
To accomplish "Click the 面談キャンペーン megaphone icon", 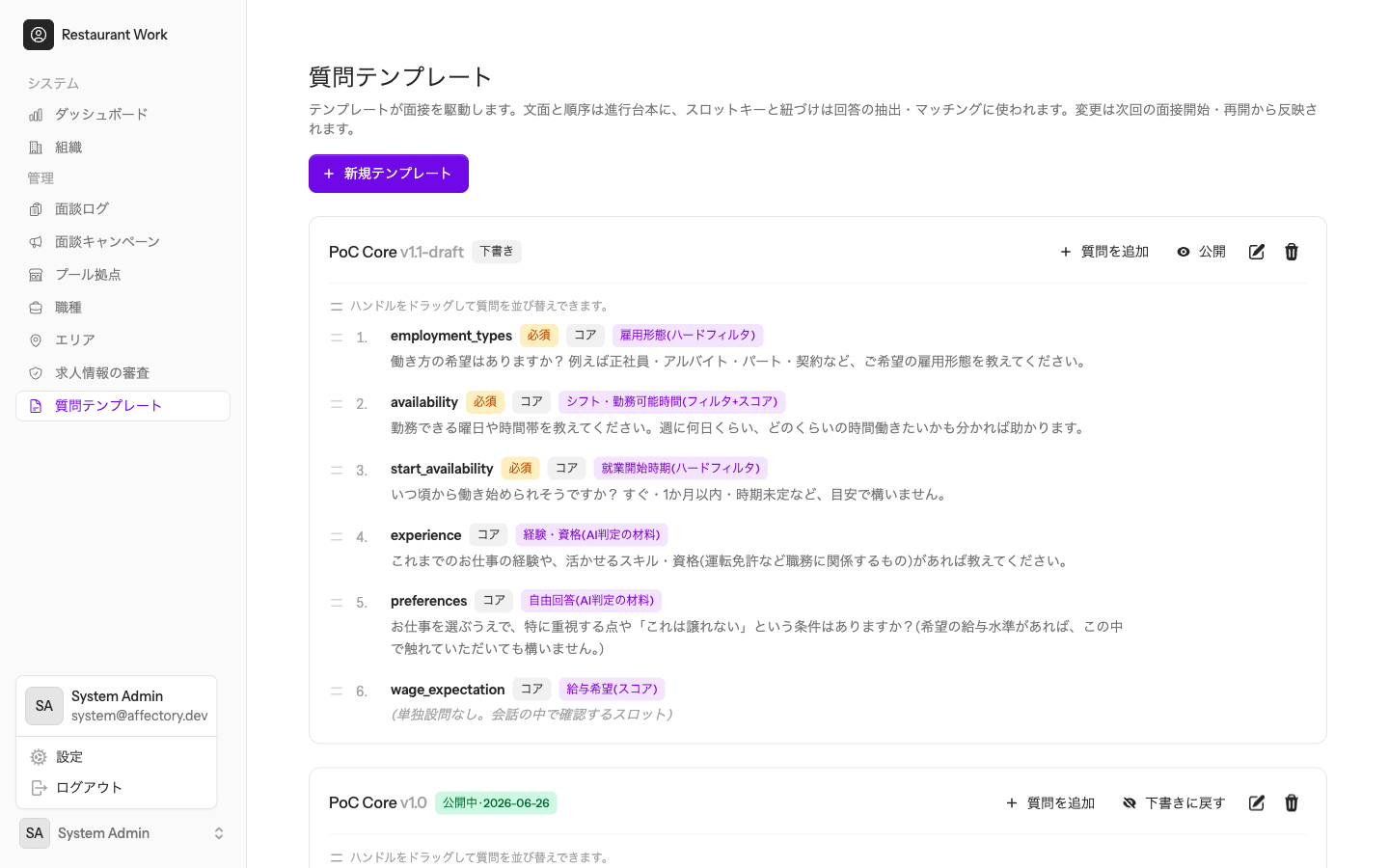I will pos(36,242).
